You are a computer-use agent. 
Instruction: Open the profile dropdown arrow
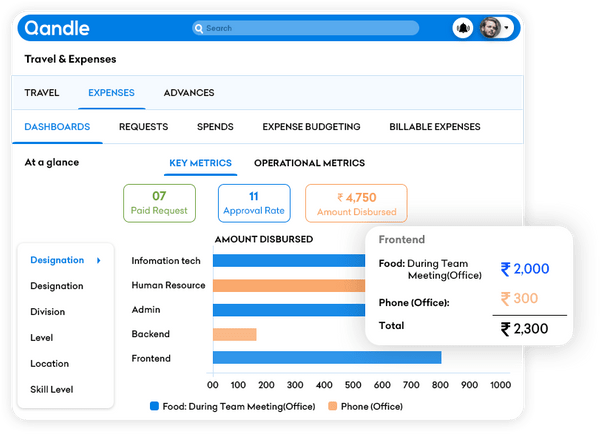[x=507, y=28]
